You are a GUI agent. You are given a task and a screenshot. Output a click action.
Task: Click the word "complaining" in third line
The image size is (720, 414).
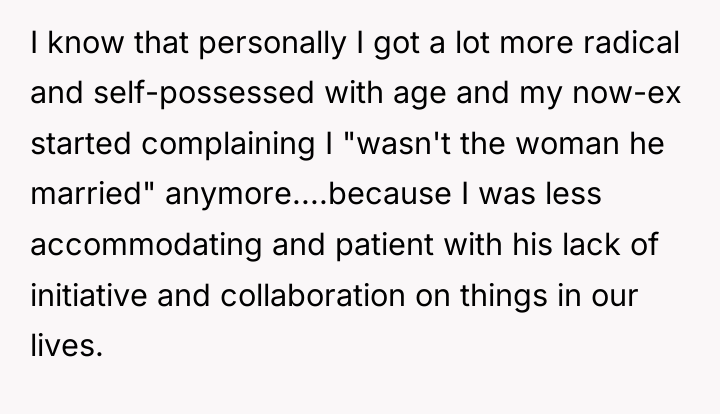click(228, 144)
